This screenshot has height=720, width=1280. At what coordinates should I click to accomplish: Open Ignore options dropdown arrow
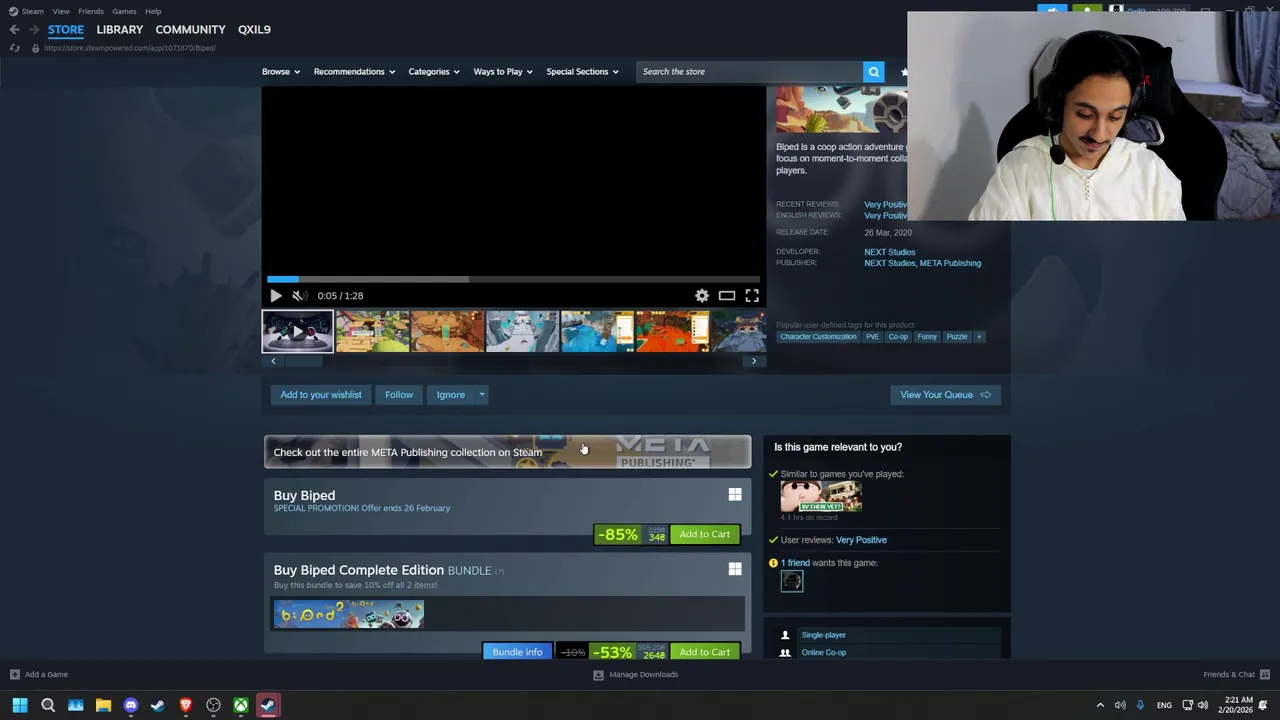[482, 394]
